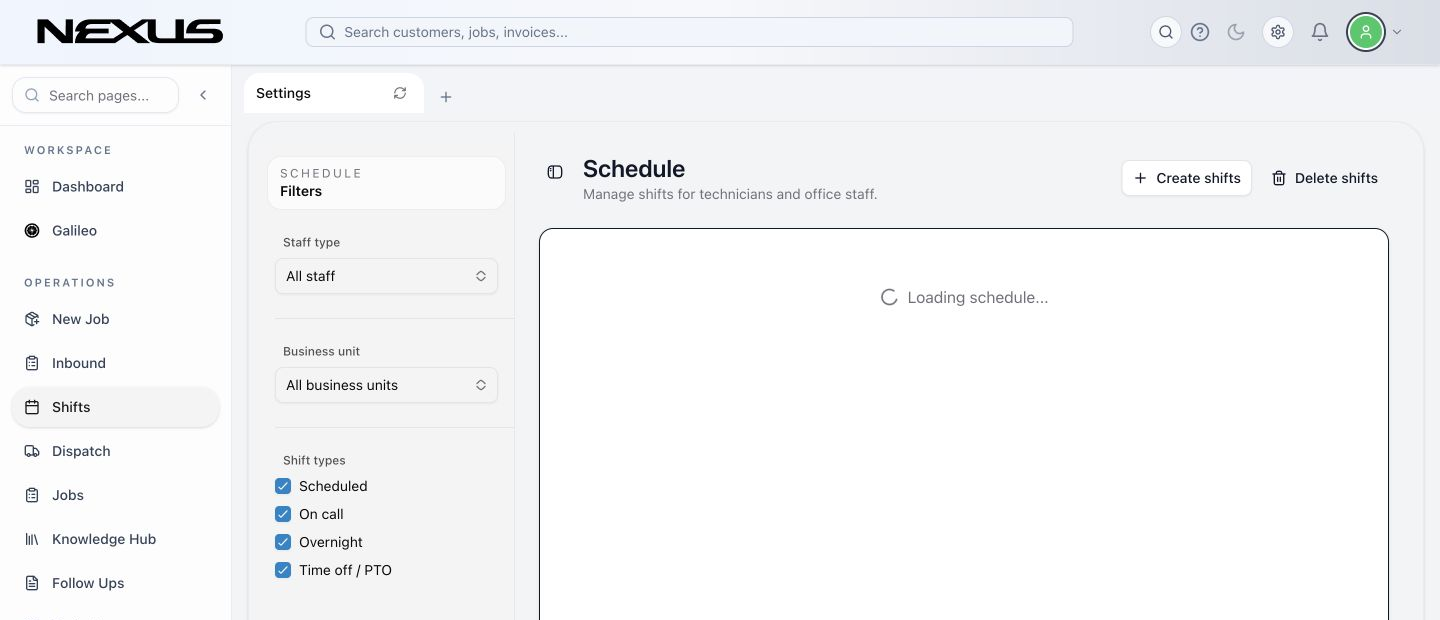Collapse the sidebar with the chevron

[x=203, y=95]
